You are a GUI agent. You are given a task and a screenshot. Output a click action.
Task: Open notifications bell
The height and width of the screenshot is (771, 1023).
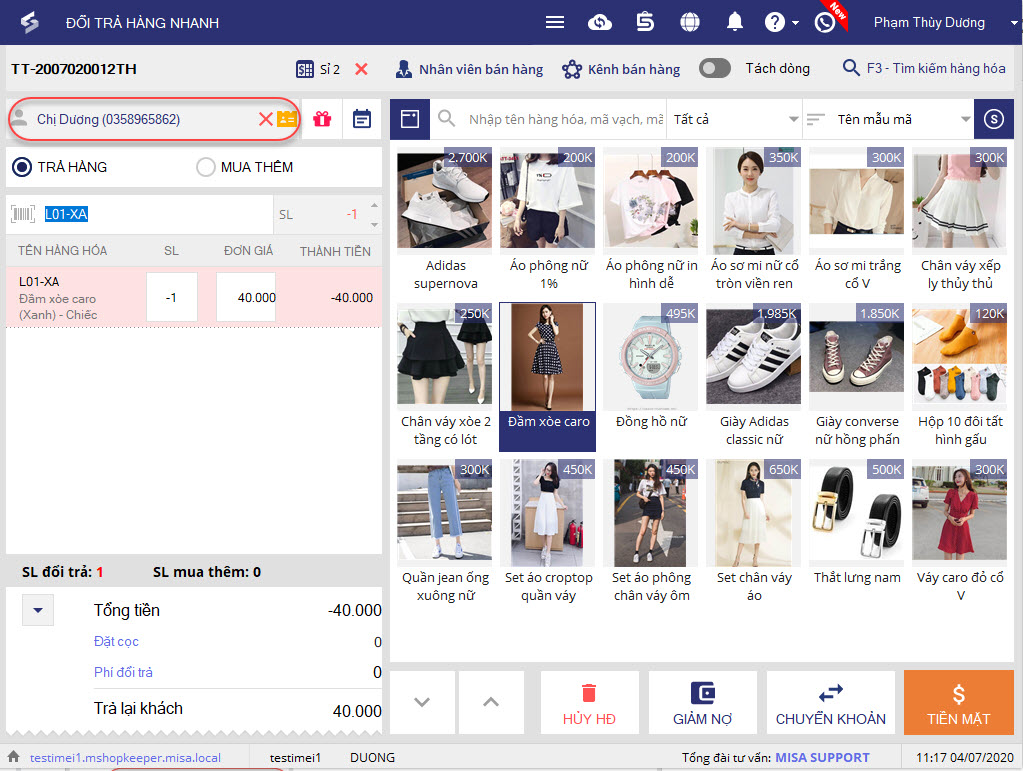pyautogui.click(x=735, y=23)
